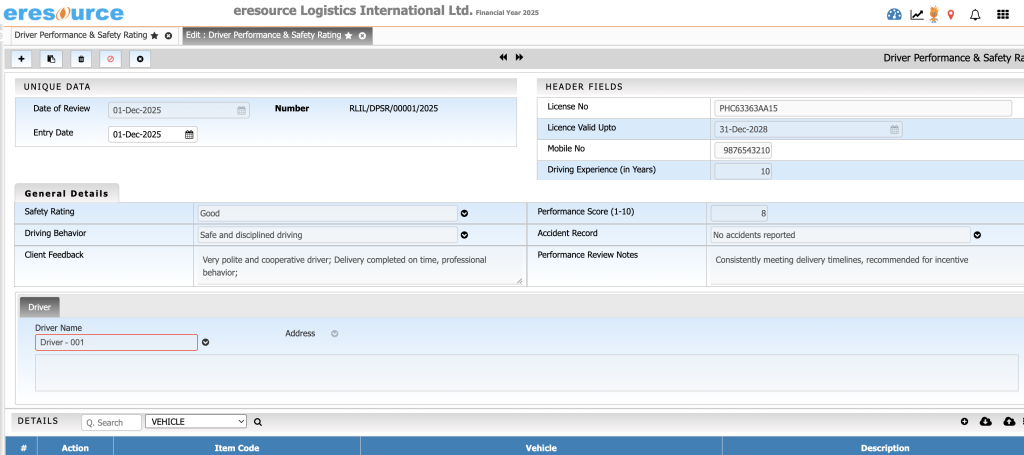This screenshot has height=455, width=1024.
Task: Open the Accident Record dropdown
Action: [x=977, y=235]
